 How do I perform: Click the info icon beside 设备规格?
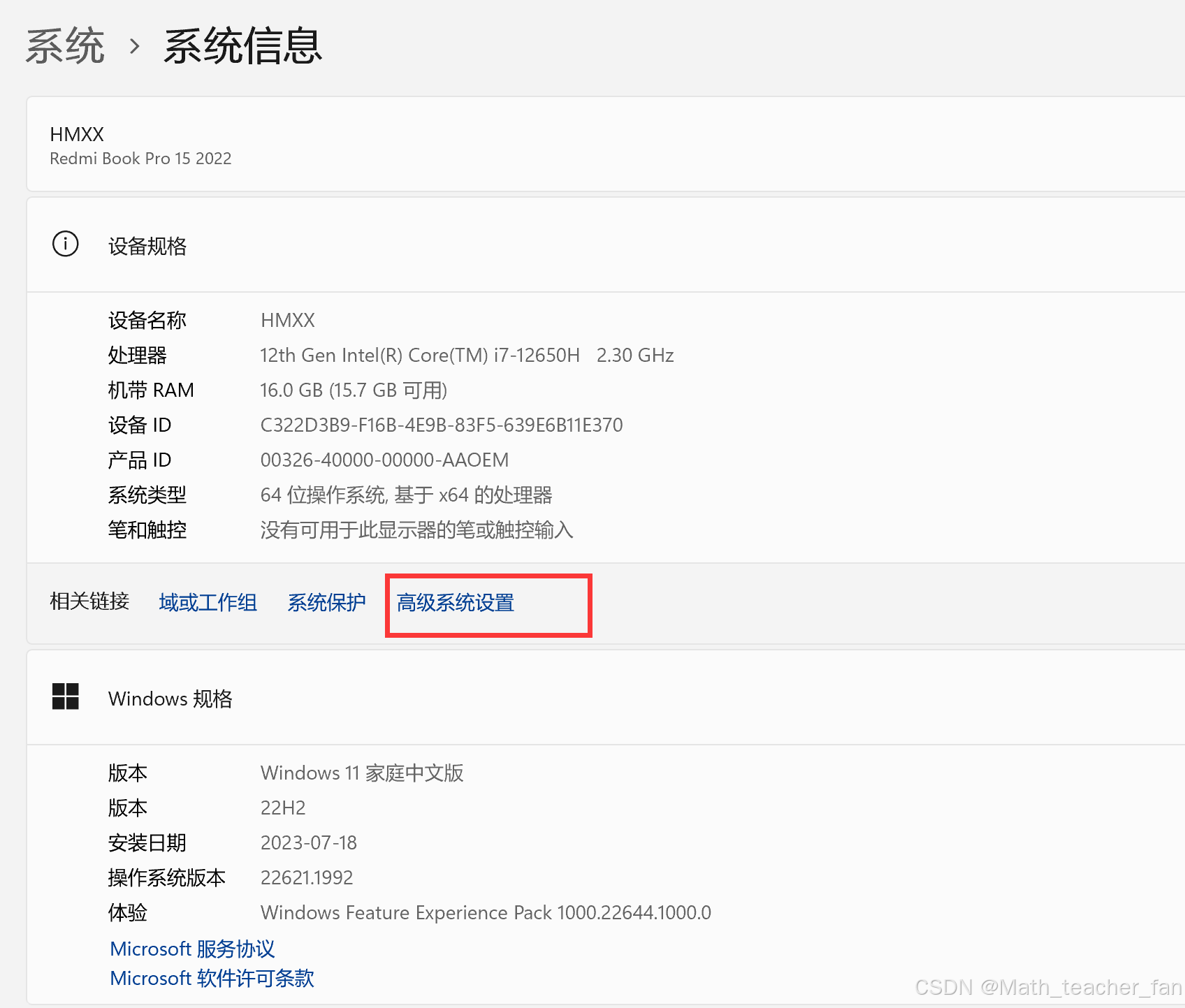[66, 244]
